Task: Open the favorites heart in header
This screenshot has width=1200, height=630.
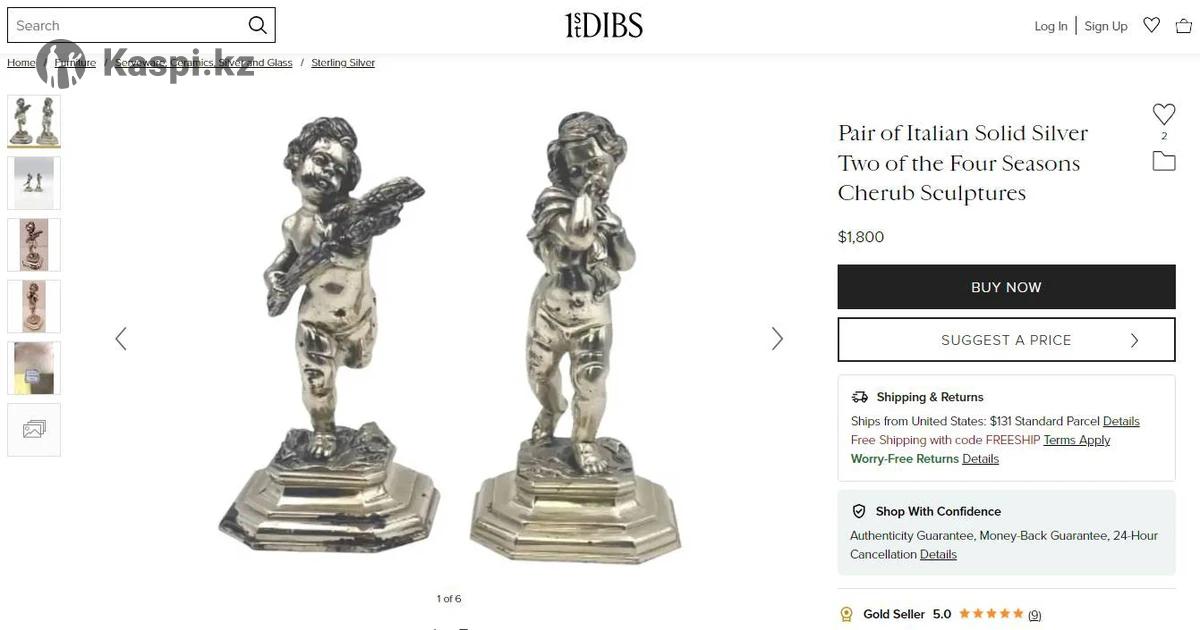Action: (x=1152, y=25)
